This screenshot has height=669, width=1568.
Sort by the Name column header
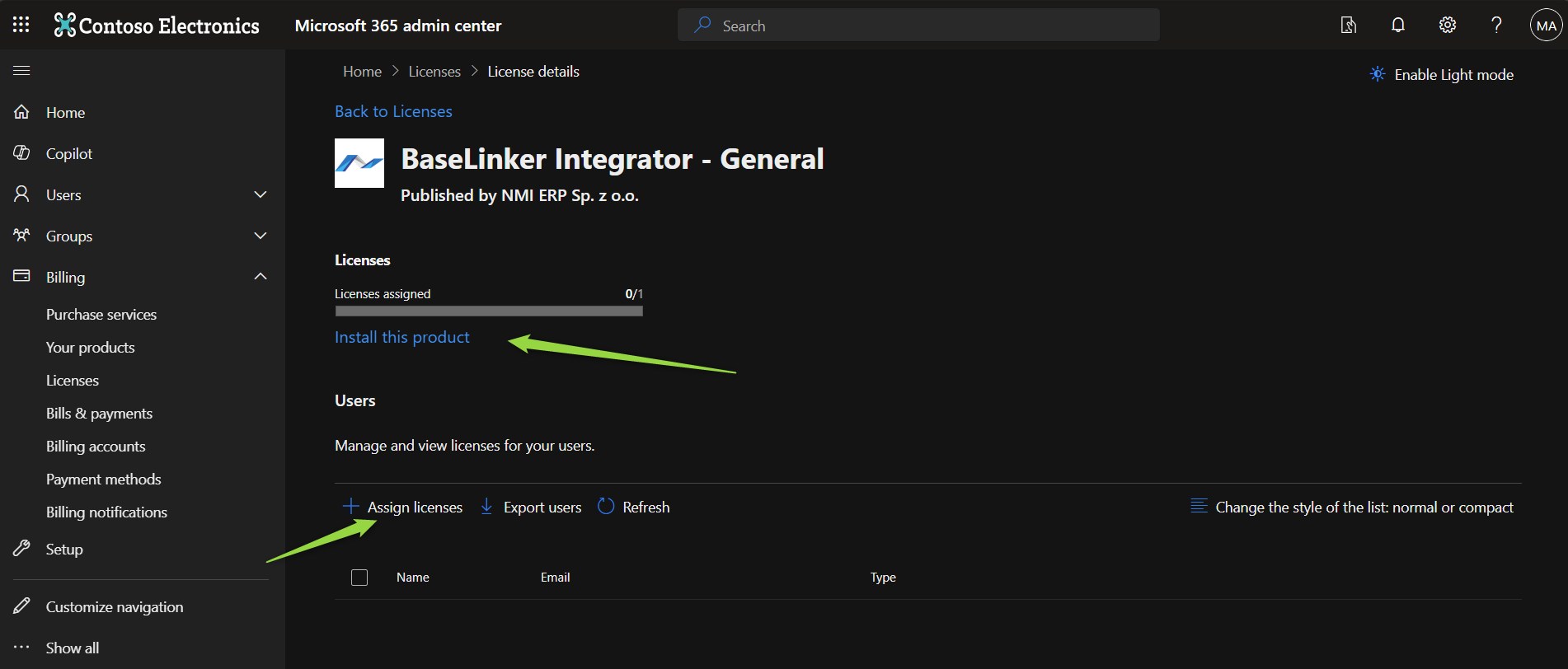pos(413,578)
